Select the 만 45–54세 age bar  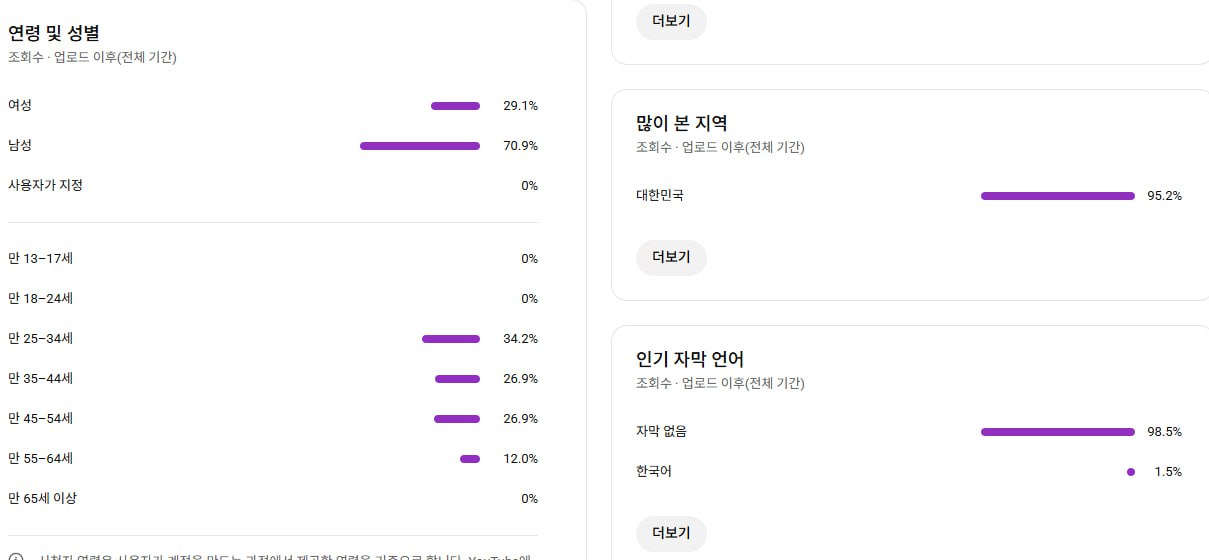[456, 419]
